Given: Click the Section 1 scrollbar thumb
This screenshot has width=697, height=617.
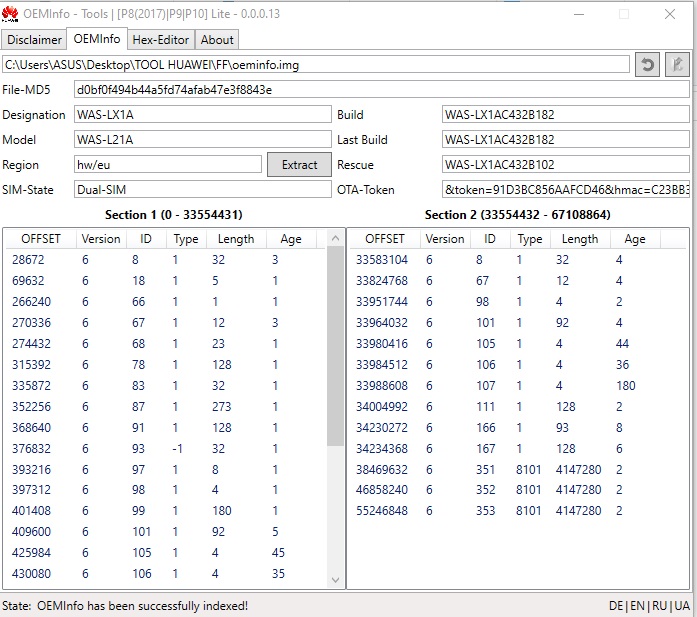Looking at the screenshot, I should tap(336, 346).
